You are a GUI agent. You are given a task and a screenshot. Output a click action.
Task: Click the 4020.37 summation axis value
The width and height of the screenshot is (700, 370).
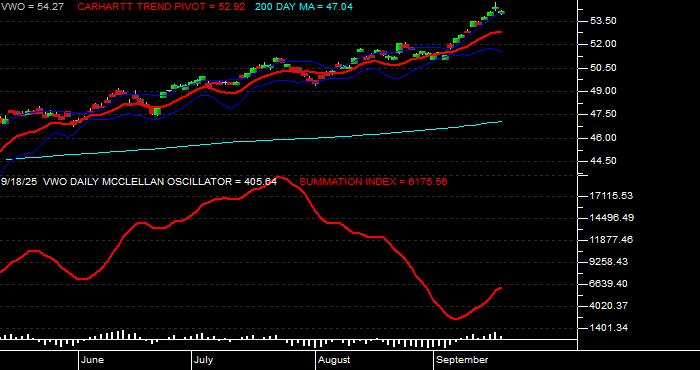609,306
